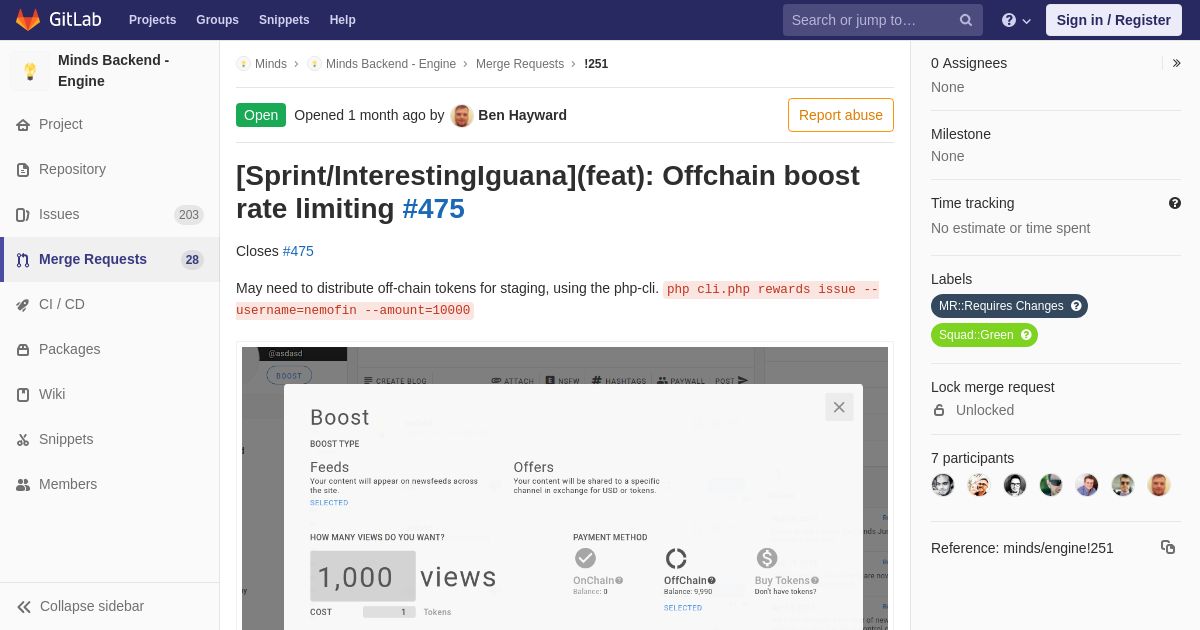
Task: Click third participant avatar
Action: point(1015,485)
